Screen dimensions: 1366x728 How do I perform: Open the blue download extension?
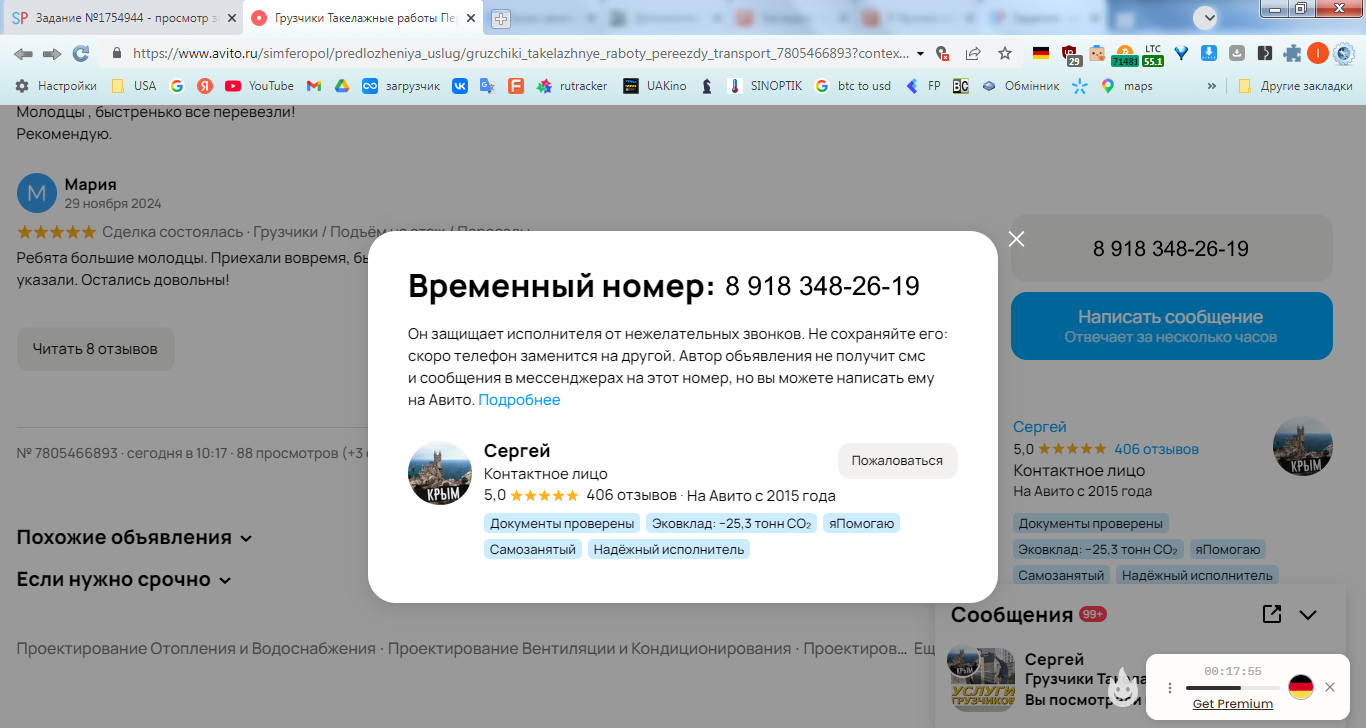point(1209,53)
